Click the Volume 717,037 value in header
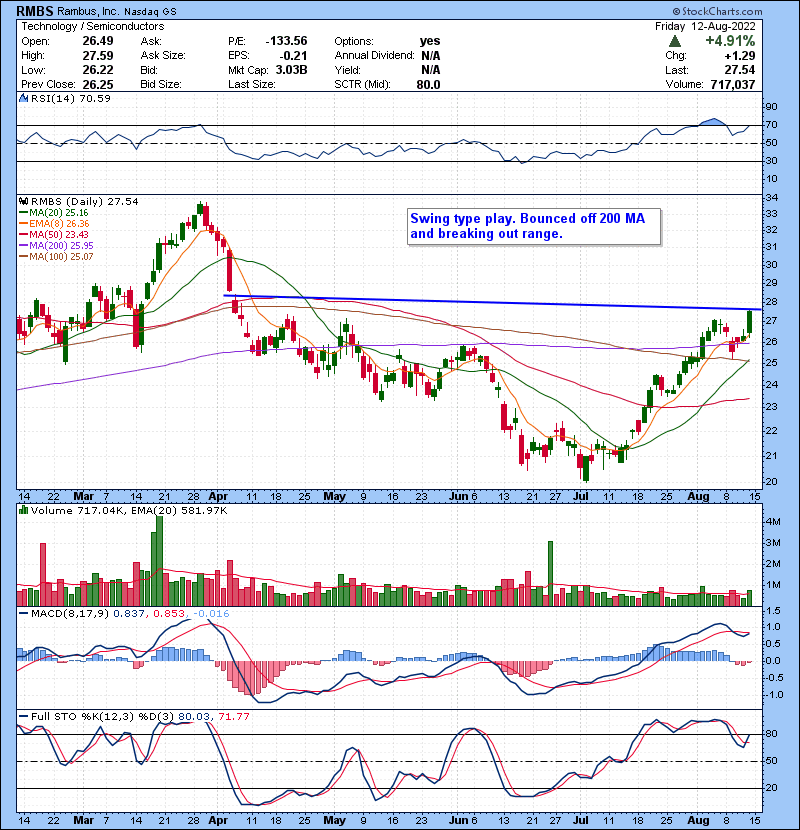The width and height of the screenshot is (800, 830). (x=733, y=84)
